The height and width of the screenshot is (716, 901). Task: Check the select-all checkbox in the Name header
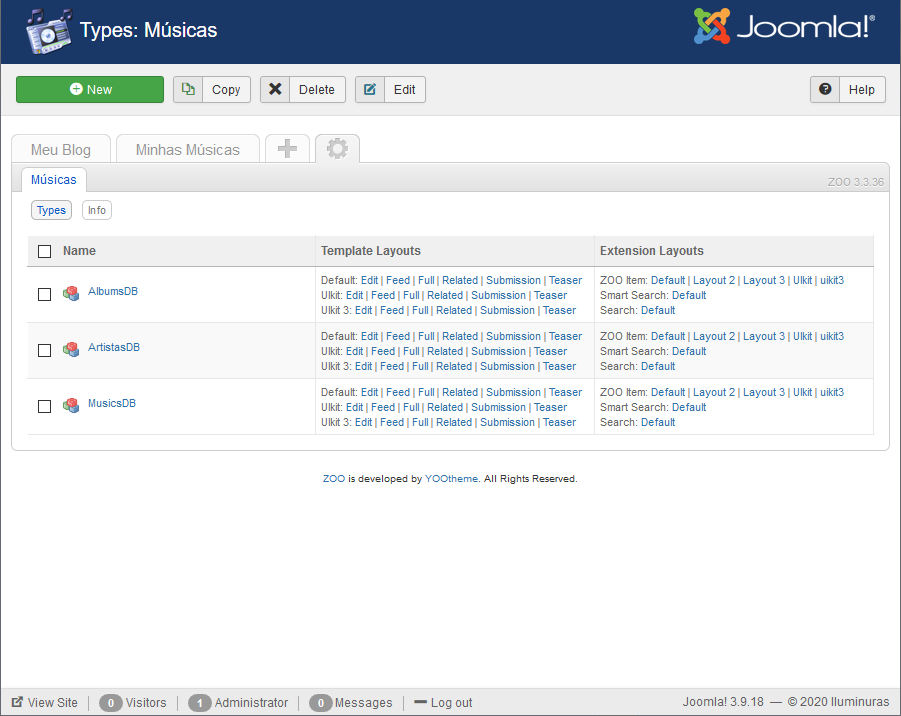44,251
